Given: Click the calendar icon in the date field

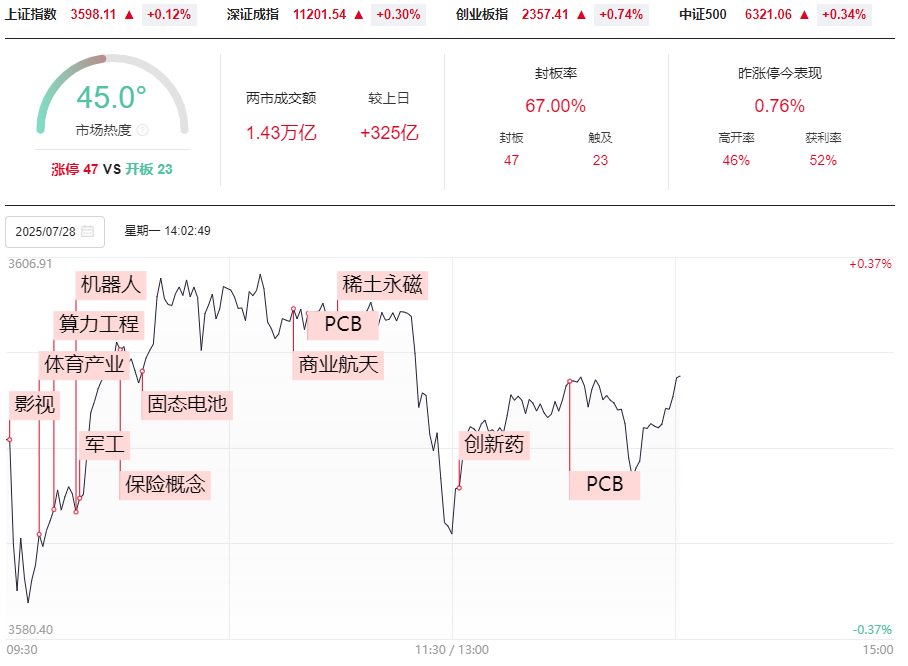Looking at the screenshot, I should tap(88, 231).
